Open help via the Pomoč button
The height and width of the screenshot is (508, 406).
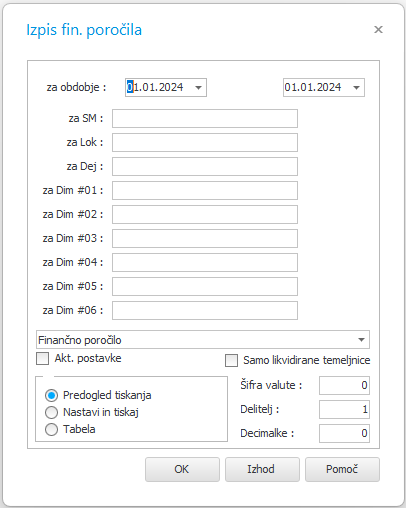pos(342,469)
